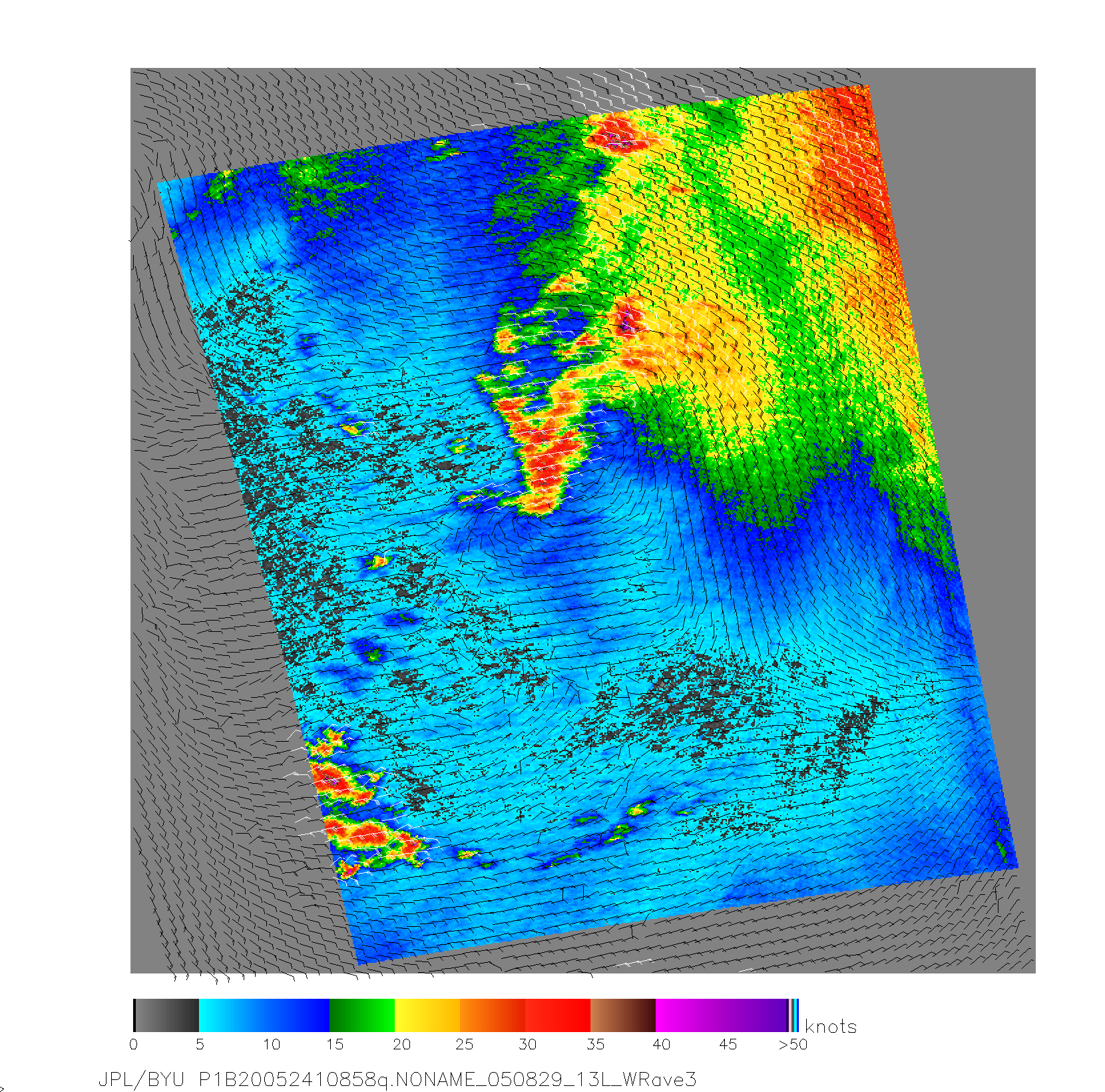Click the '30' scale tick label
The image size is (1105, 1092).
[x=528, y=1044]
